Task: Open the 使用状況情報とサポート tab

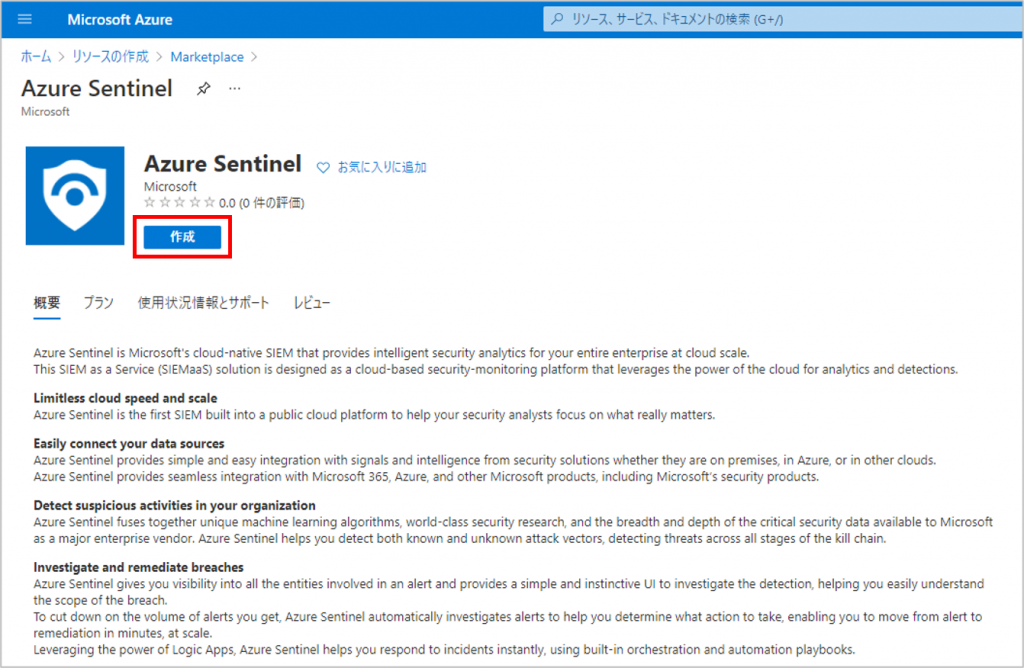Action: click(203, 303)
